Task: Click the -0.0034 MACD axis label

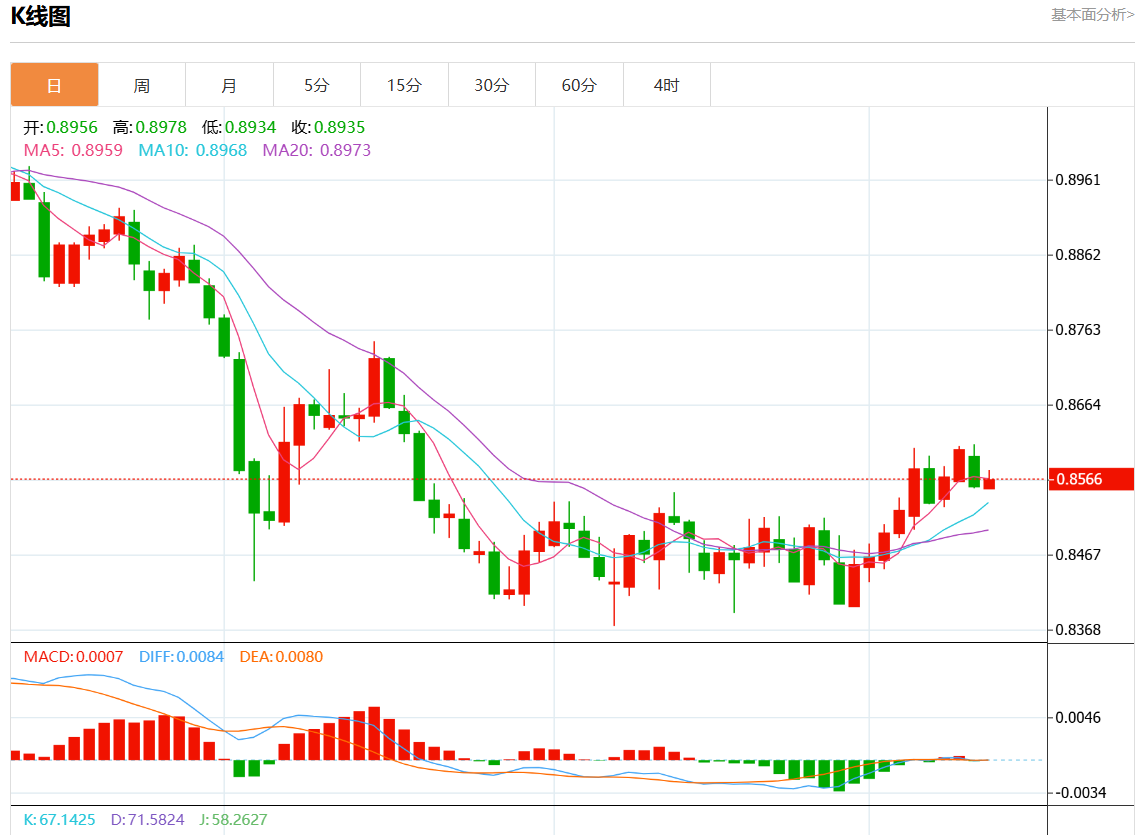Action: coord(1080,793)
